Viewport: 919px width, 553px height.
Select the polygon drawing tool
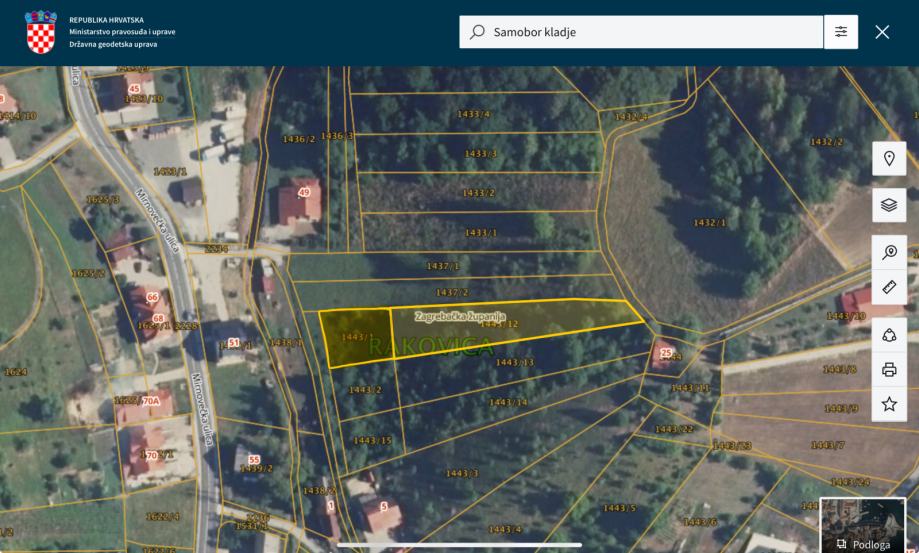point(889,335)
